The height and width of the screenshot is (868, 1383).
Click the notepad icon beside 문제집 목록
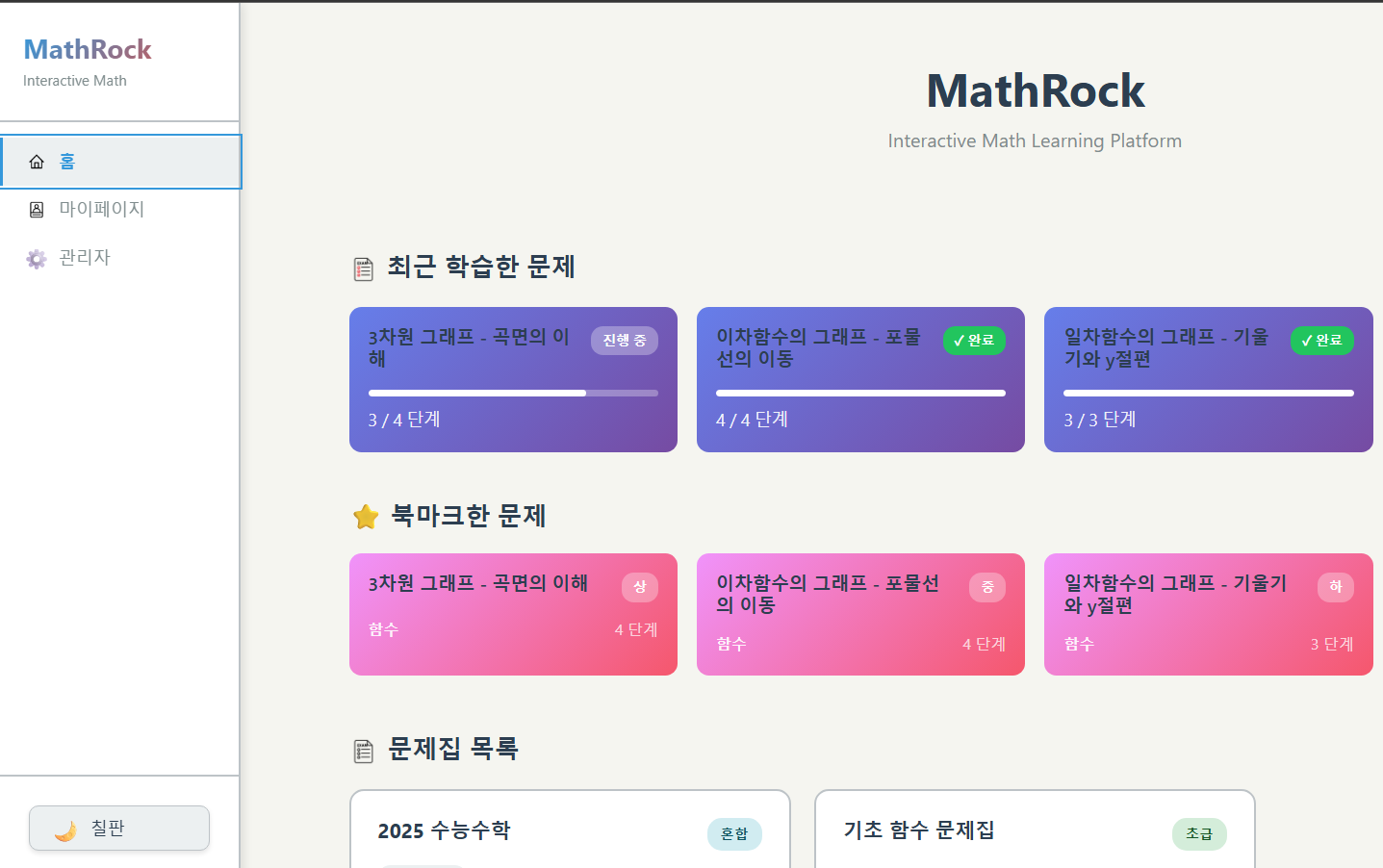click(x=364, y=751)
